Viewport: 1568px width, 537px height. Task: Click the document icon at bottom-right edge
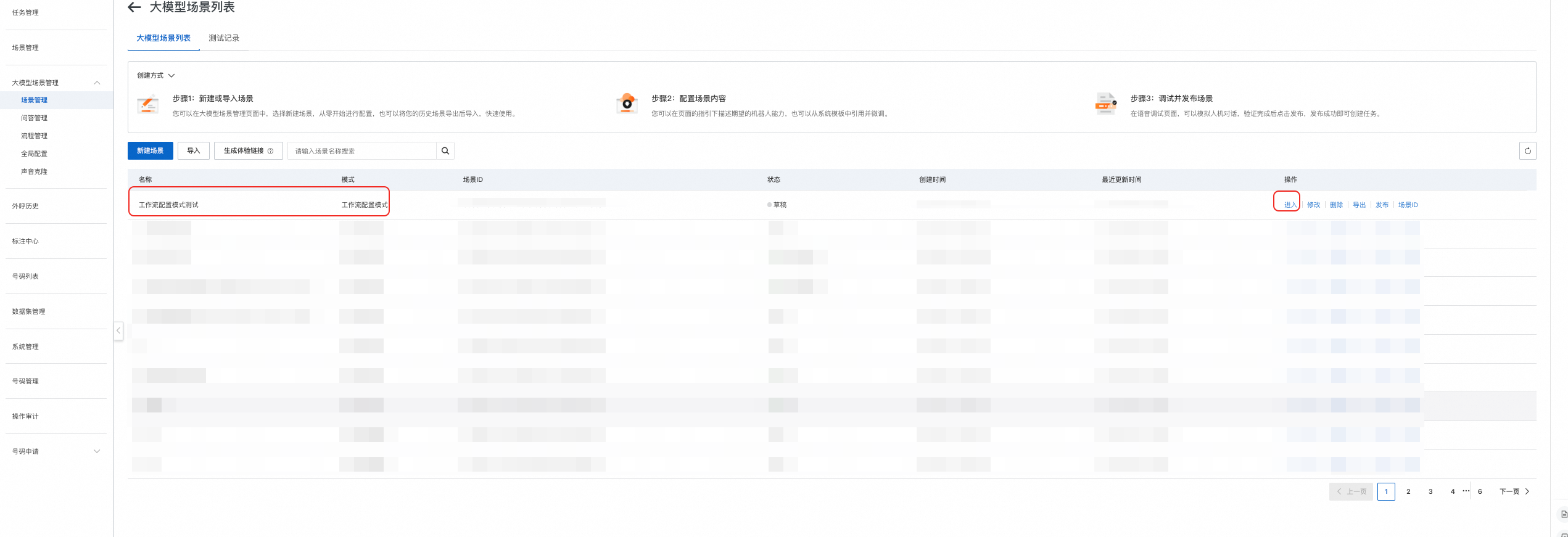click(1564, 514)
